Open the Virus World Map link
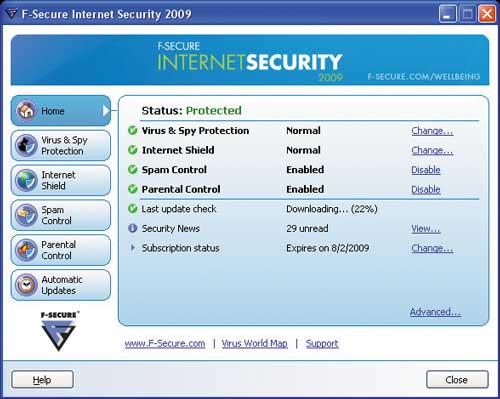Screen dimensions: 500x399 coord(255,344)
